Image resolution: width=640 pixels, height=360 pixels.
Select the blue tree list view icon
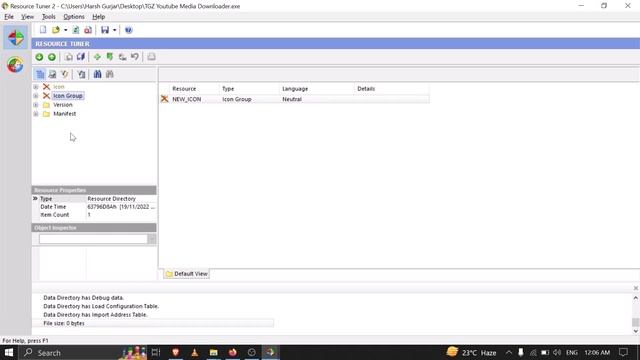click(x=40, y=74)
